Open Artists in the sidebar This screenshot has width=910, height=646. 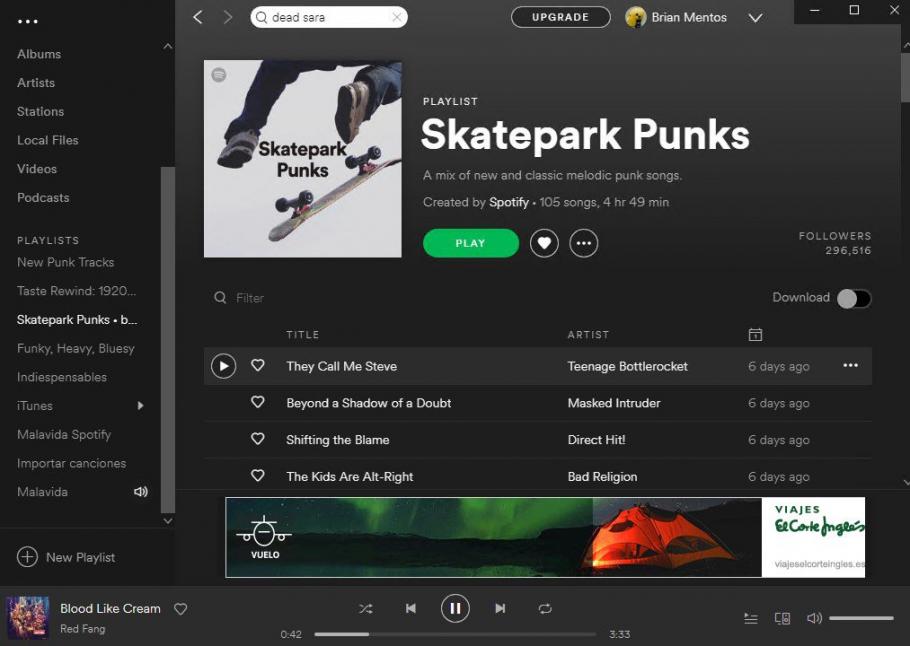click(x=36, y=83)
